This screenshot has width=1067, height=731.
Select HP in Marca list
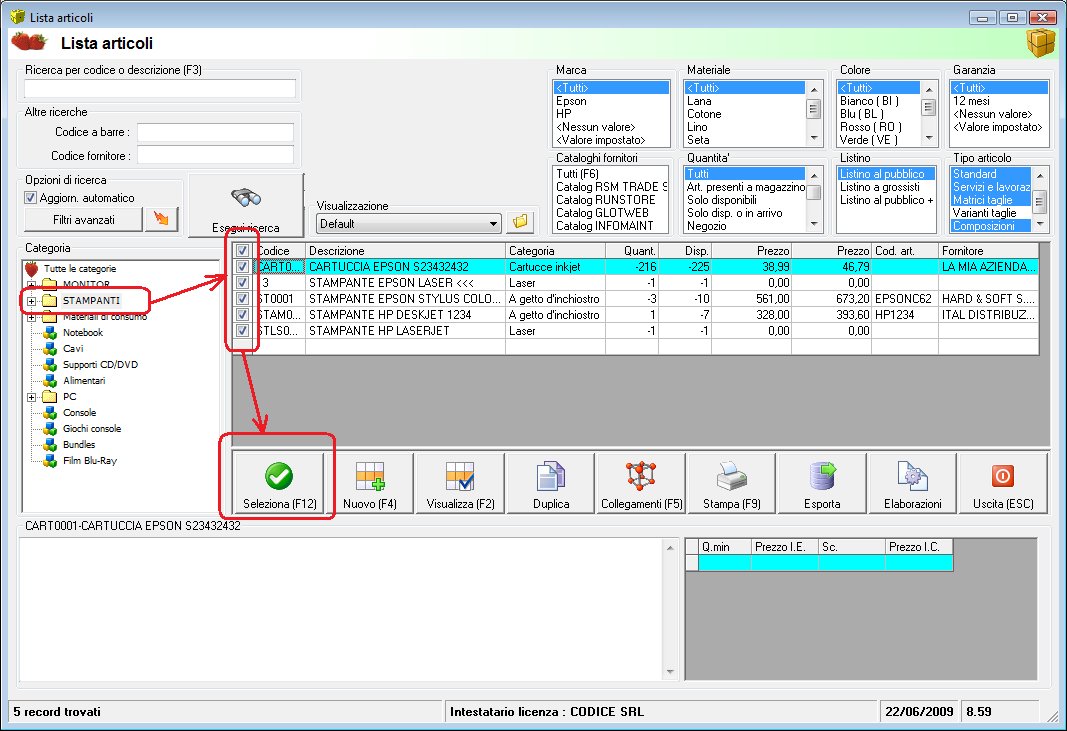[563, 114]
